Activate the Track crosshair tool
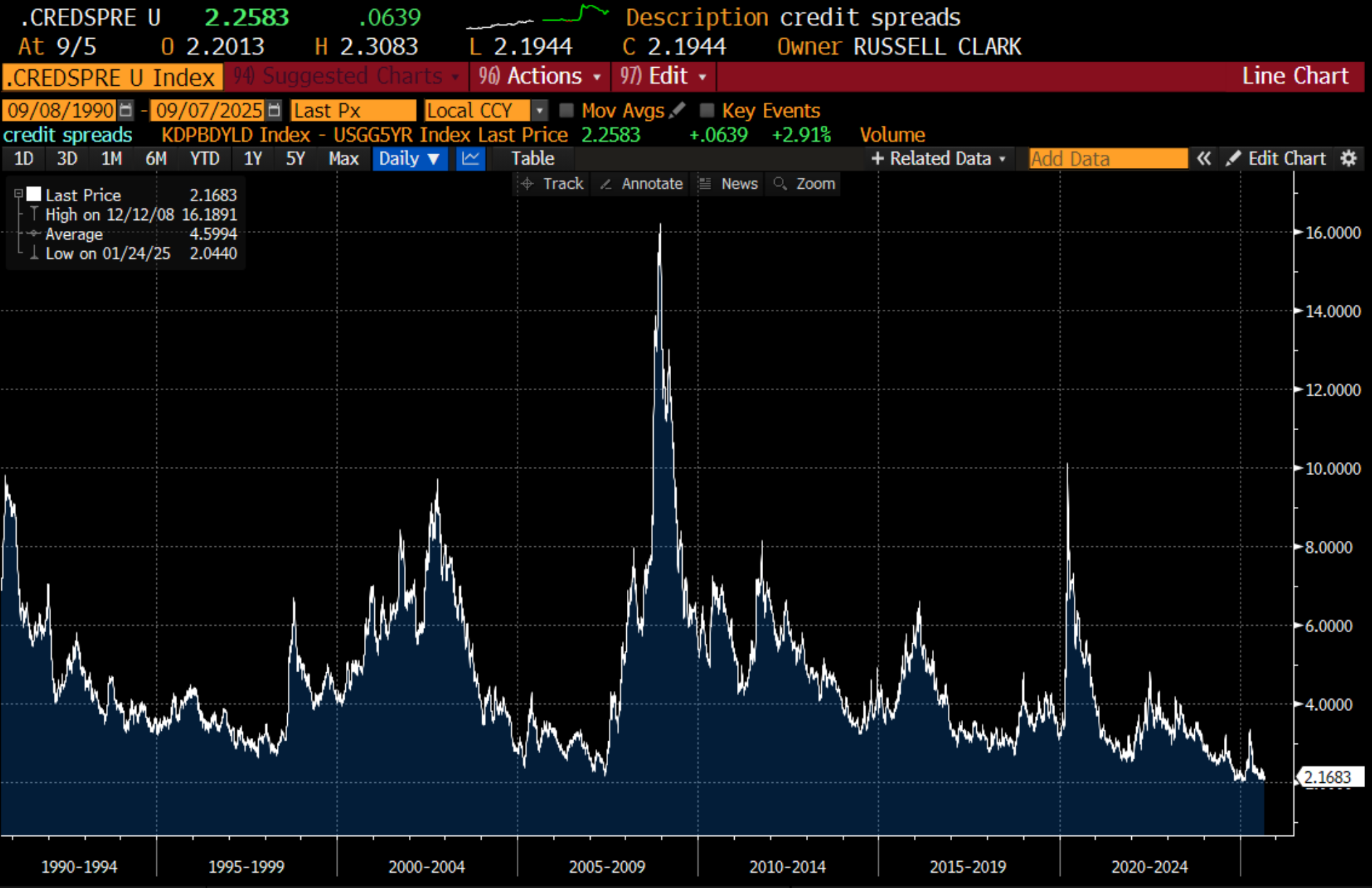Viewport: 1372px width, 888px height. click(x=552, y=184)
